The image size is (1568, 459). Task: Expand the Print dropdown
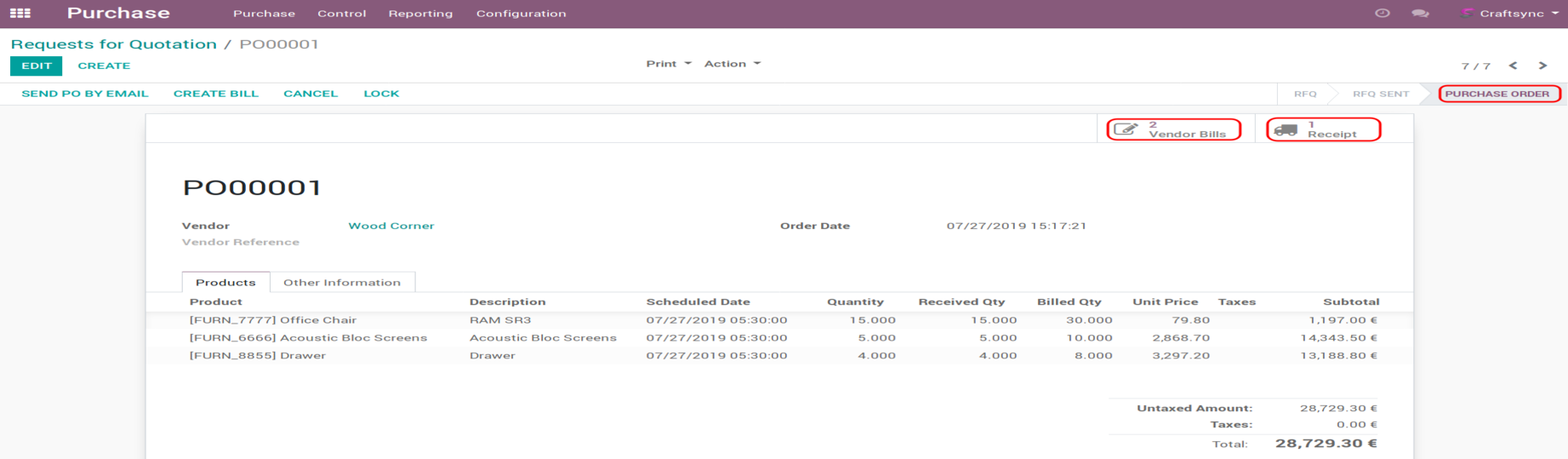click(x=668, y=64)
